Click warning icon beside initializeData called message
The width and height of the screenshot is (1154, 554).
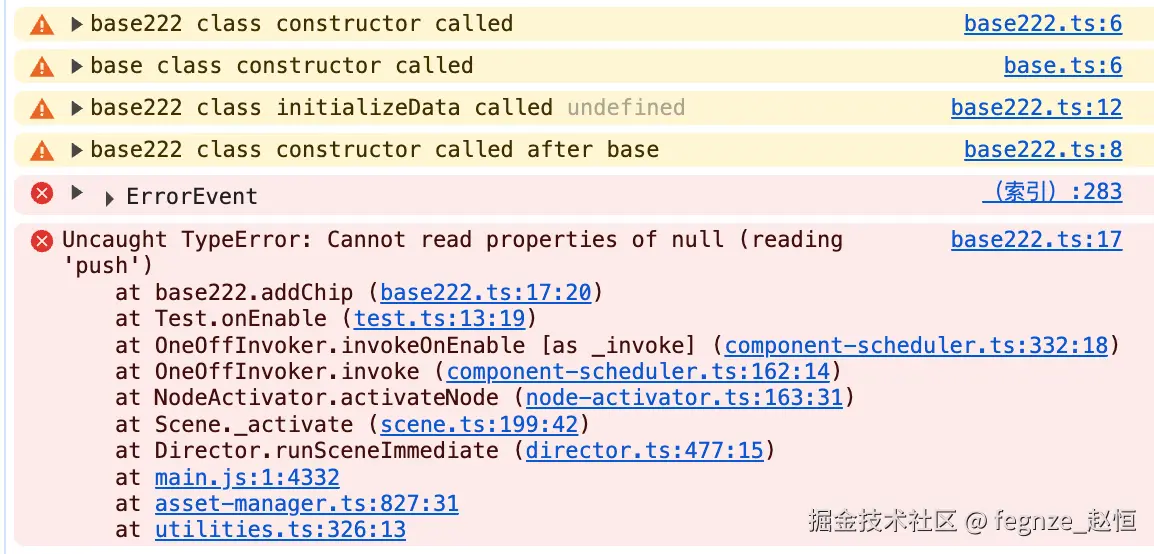[42, 108]
